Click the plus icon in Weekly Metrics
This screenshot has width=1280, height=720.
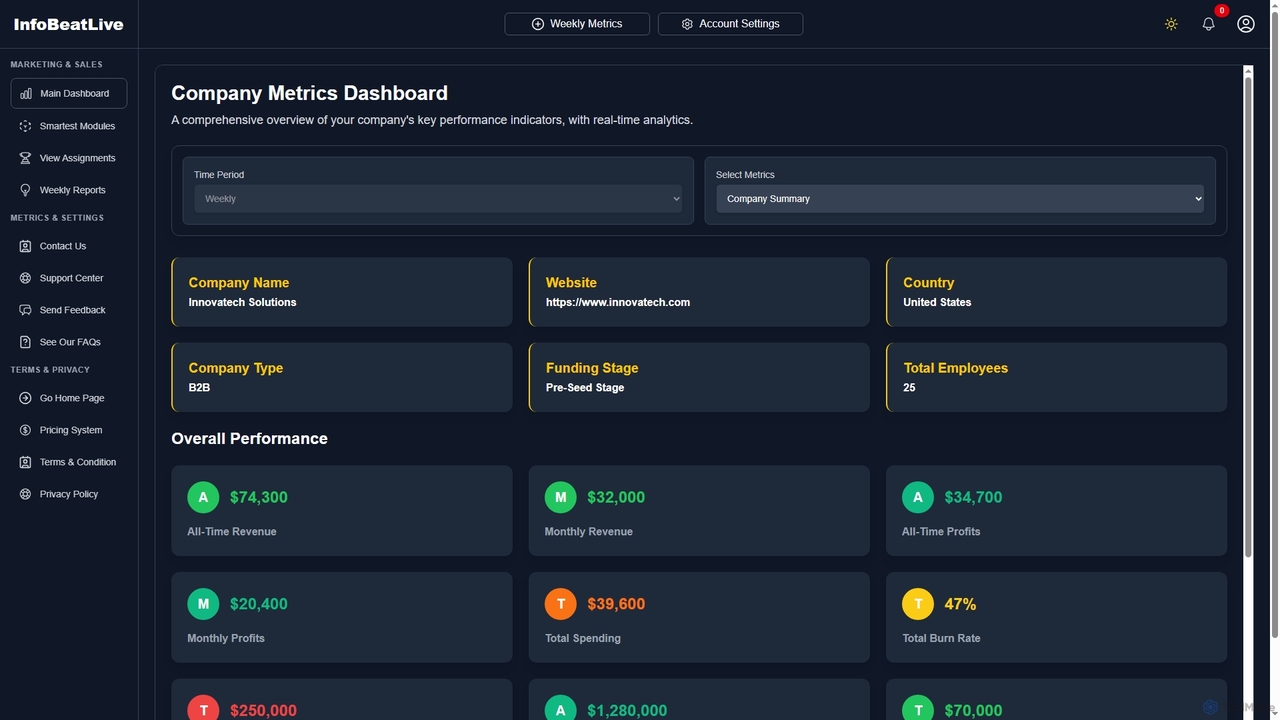point(538,24)
